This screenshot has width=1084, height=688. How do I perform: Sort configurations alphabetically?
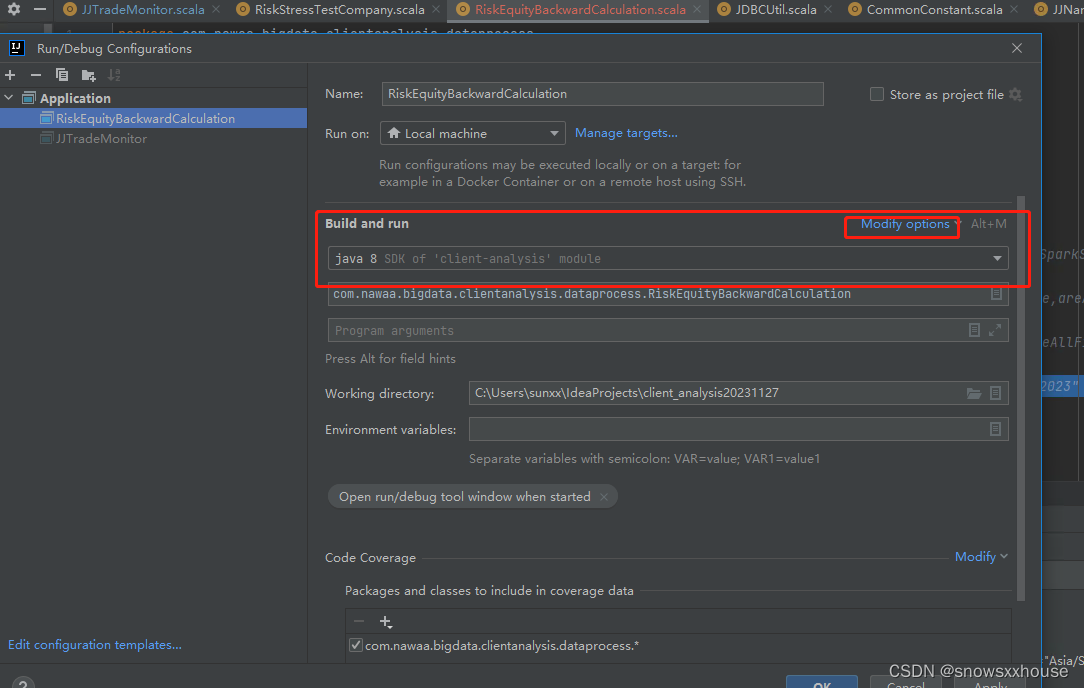click(114, 74)
